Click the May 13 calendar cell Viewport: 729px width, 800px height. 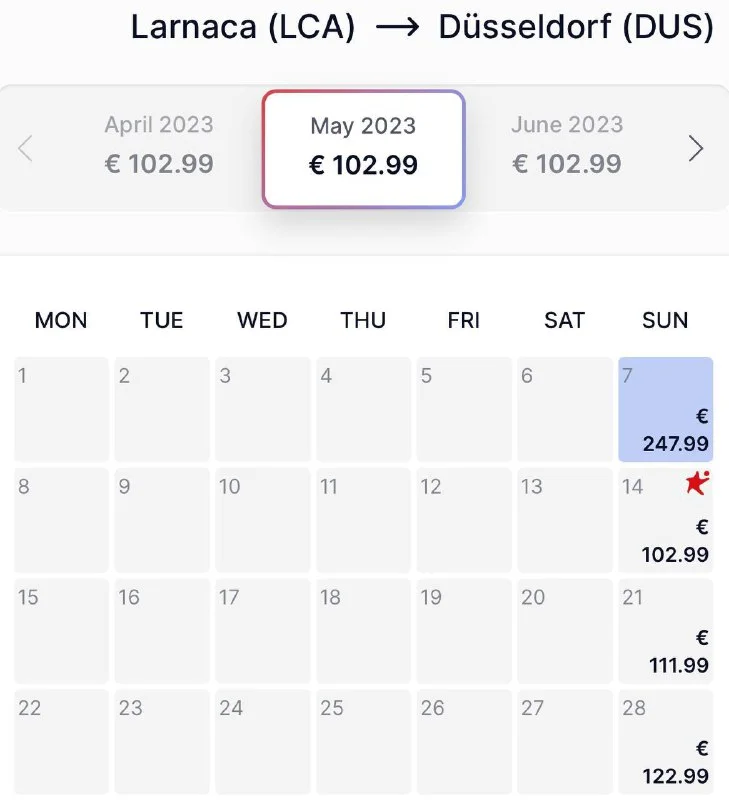tap(564, 520)
